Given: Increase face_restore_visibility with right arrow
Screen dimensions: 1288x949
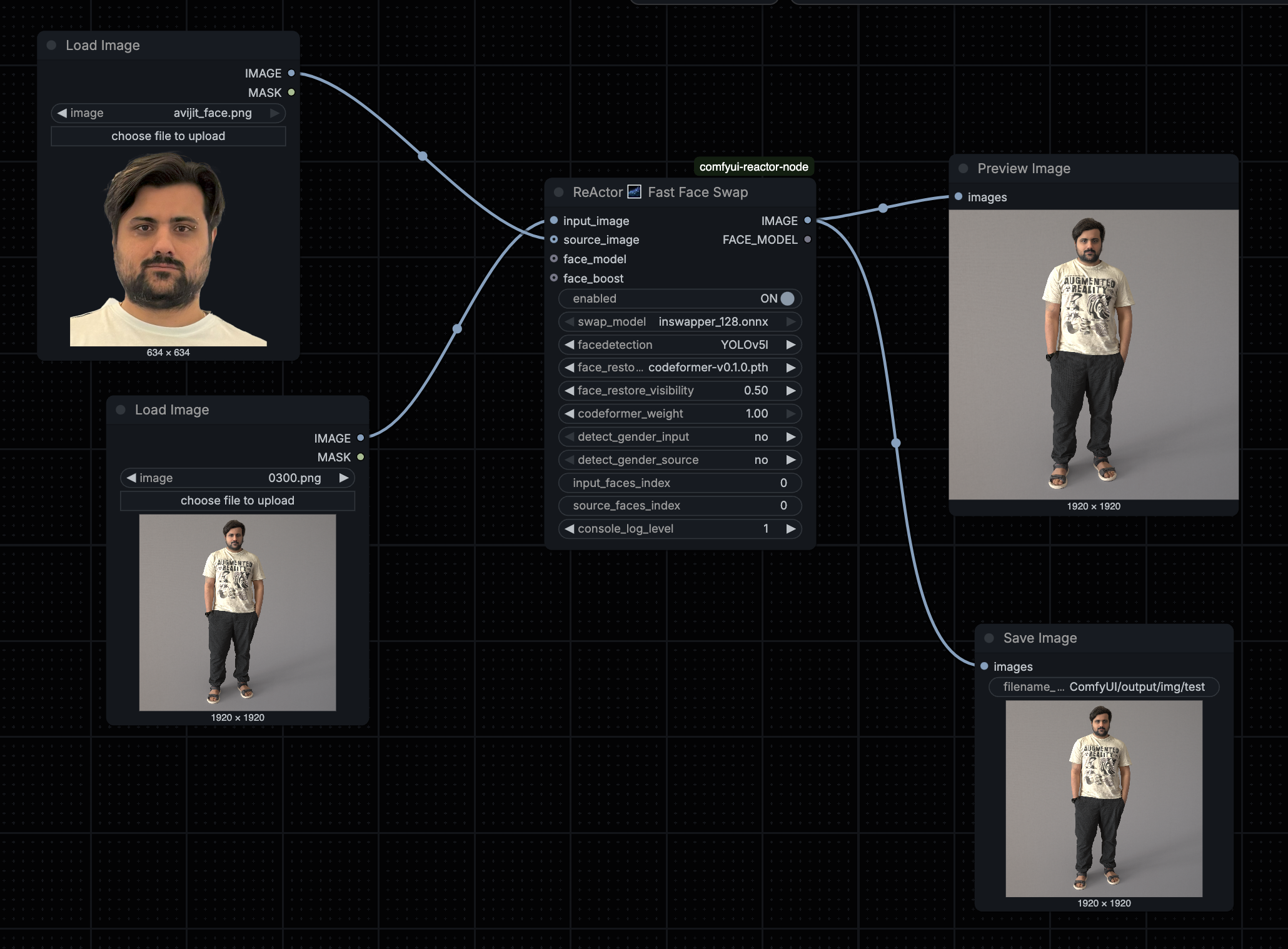Looking at the screenshot, I should [x=791, y=391].
